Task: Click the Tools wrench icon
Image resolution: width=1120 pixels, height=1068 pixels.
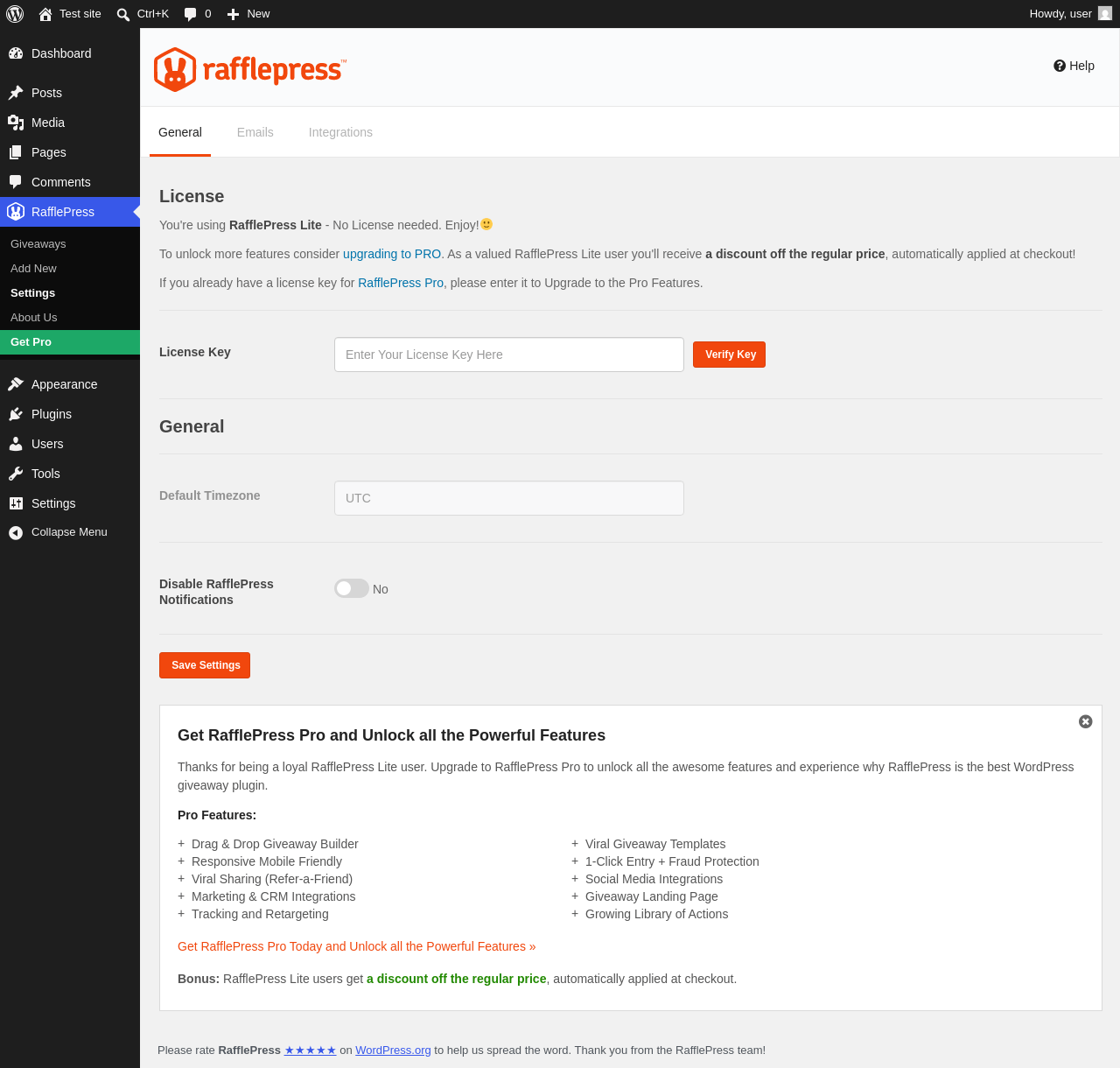Action: [x=16, y=474]
